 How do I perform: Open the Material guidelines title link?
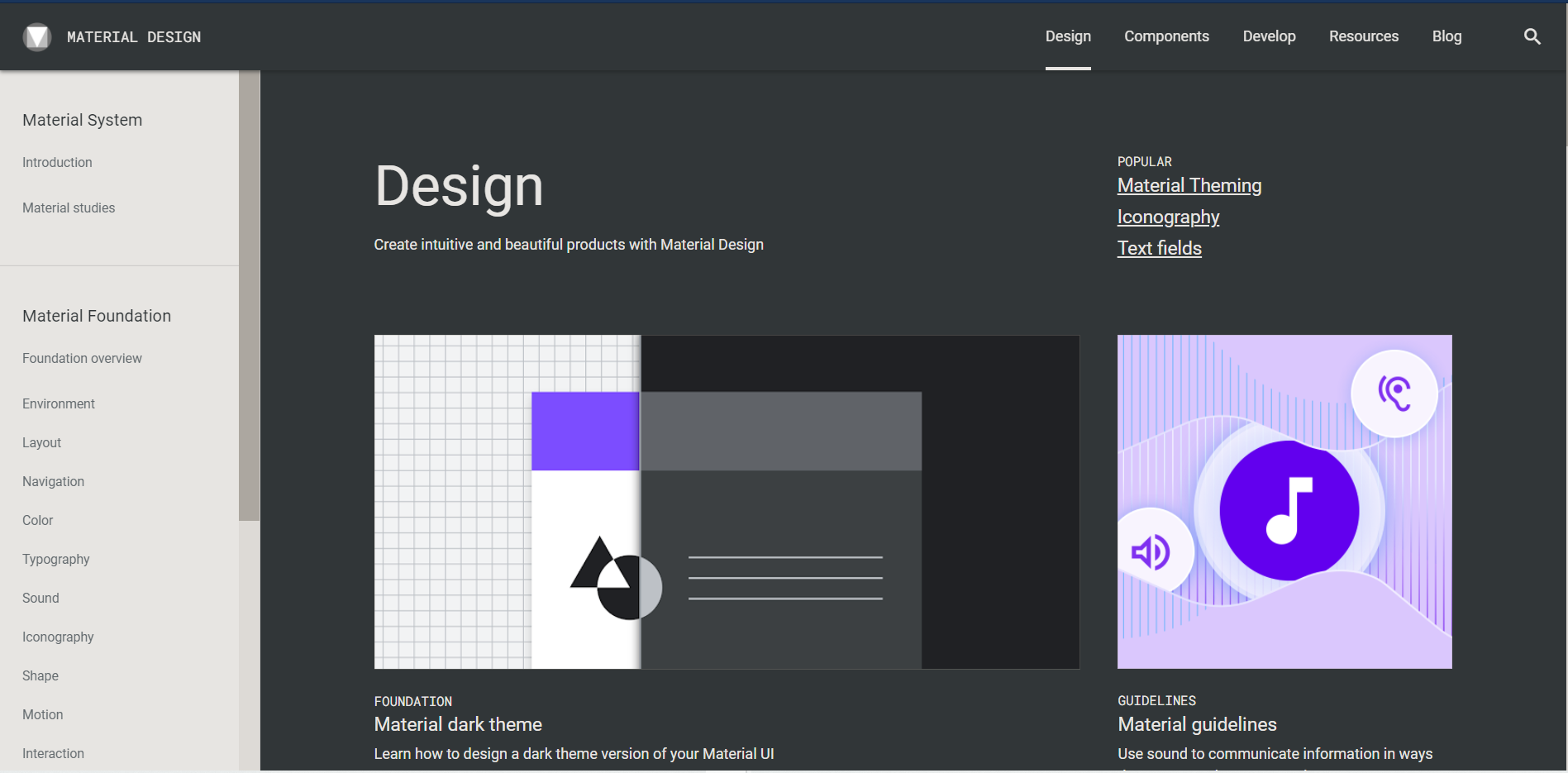(1197, 724)
